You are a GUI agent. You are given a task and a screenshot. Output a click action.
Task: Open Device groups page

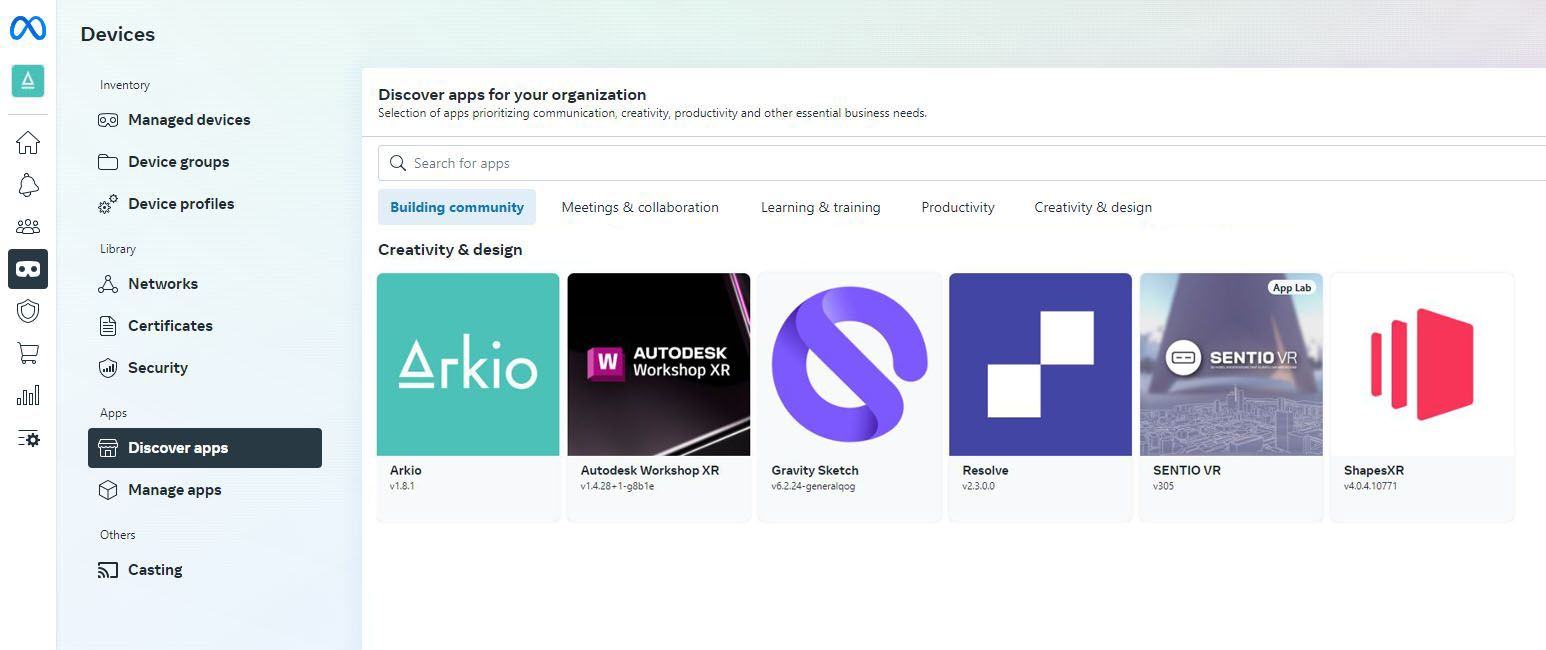point(205,162)
